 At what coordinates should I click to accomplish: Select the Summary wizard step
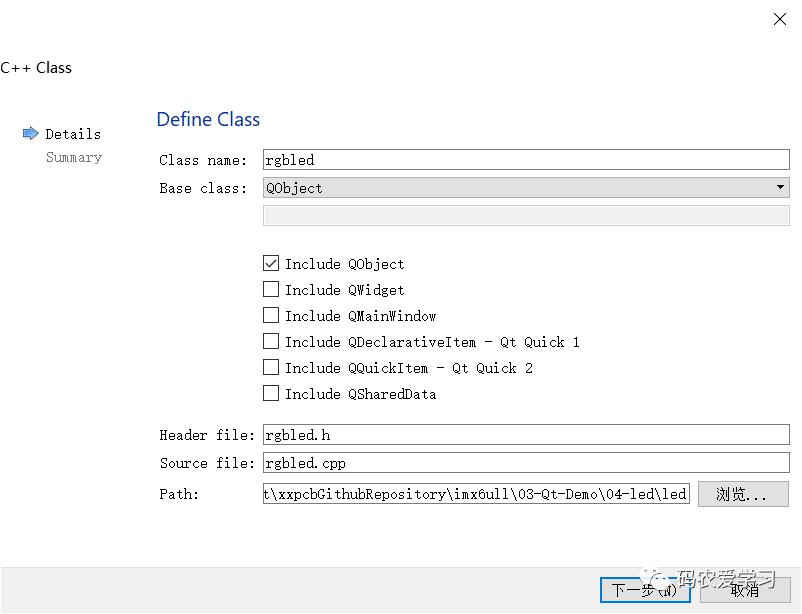[74, 158]
